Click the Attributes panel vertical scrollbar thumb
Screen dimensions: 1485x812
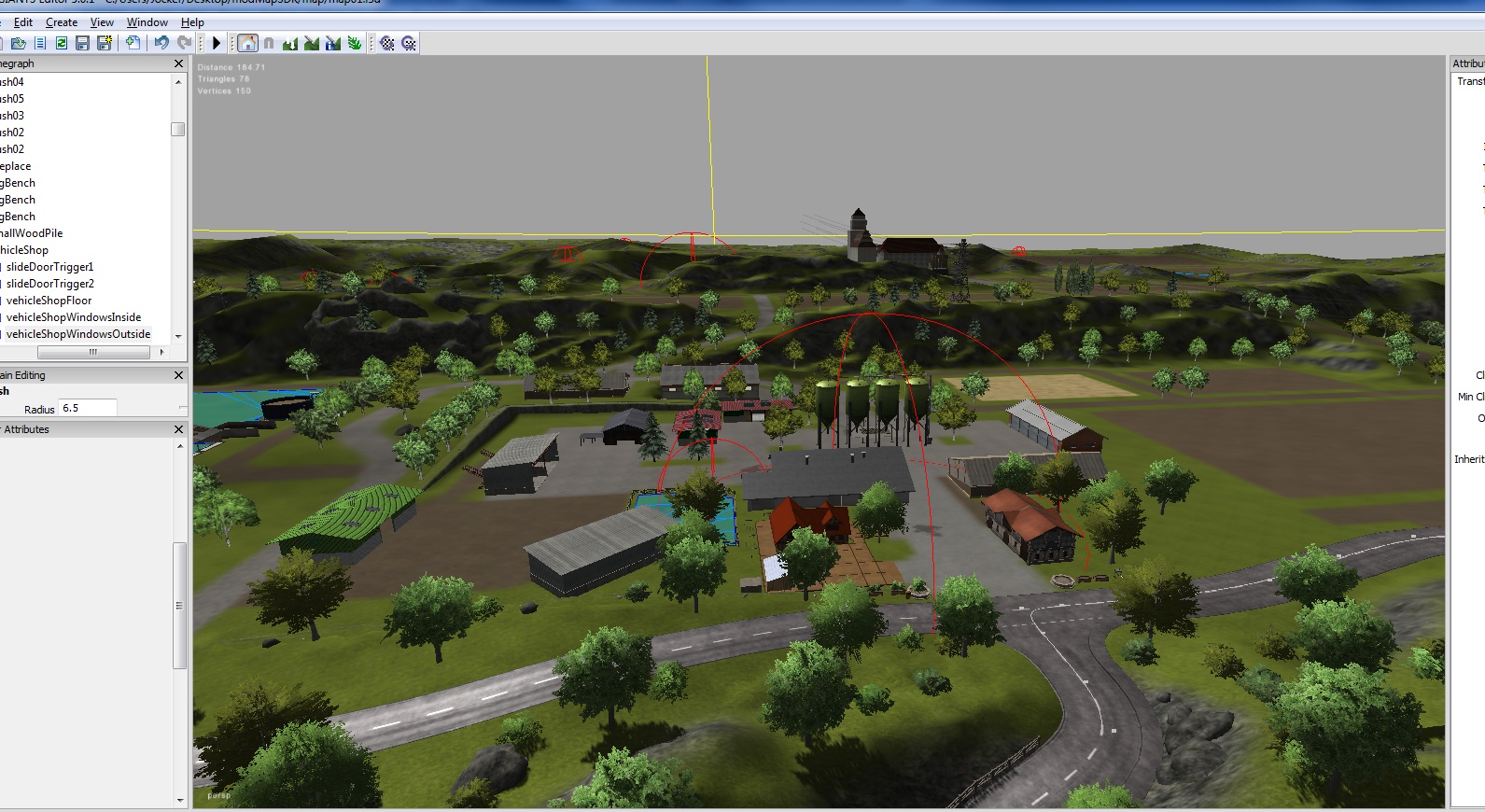click(180, 605)
